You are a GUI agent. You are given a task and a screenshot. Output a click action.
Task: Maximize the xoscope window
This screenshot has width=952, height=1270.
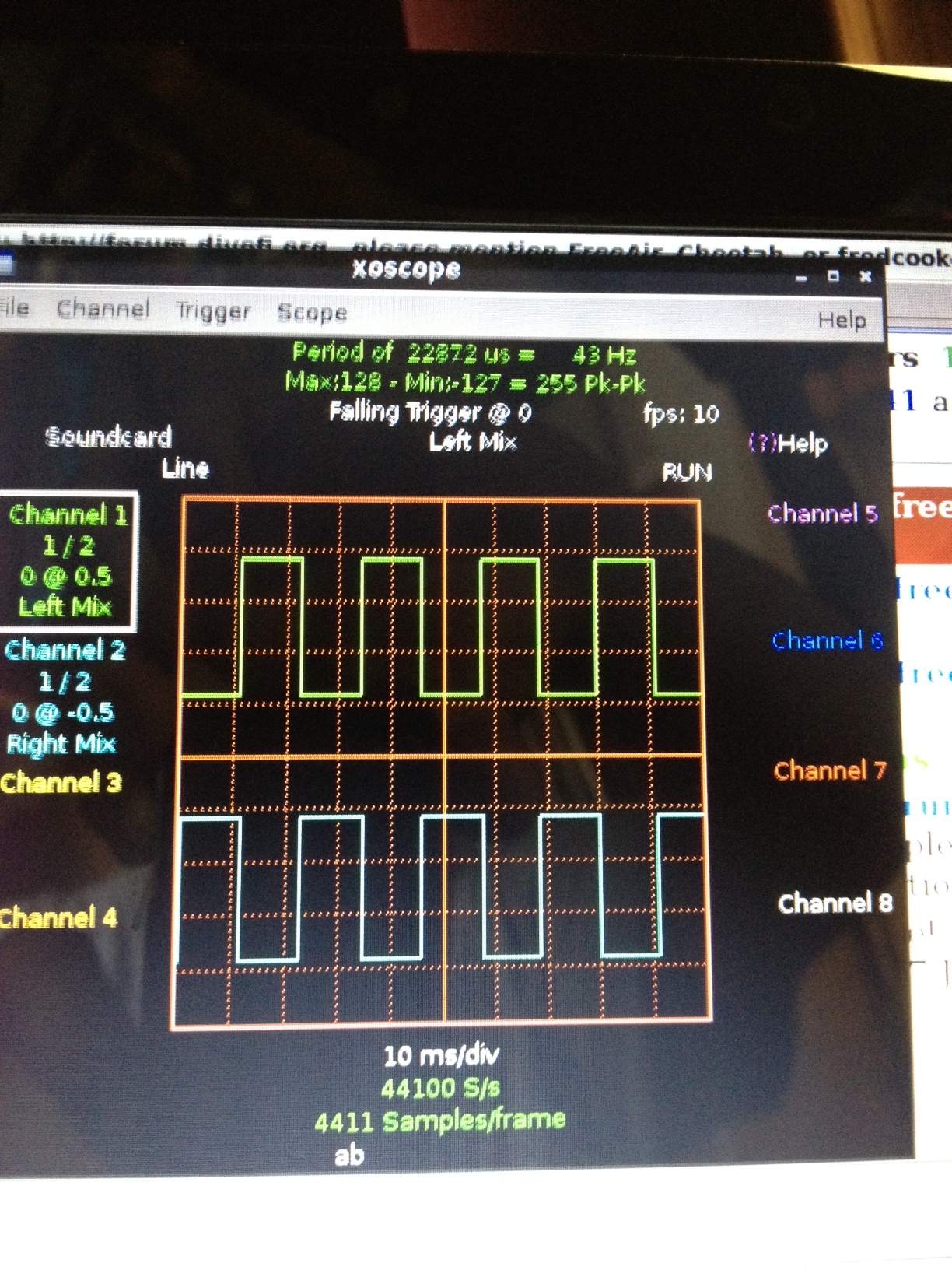click(833, 276)
